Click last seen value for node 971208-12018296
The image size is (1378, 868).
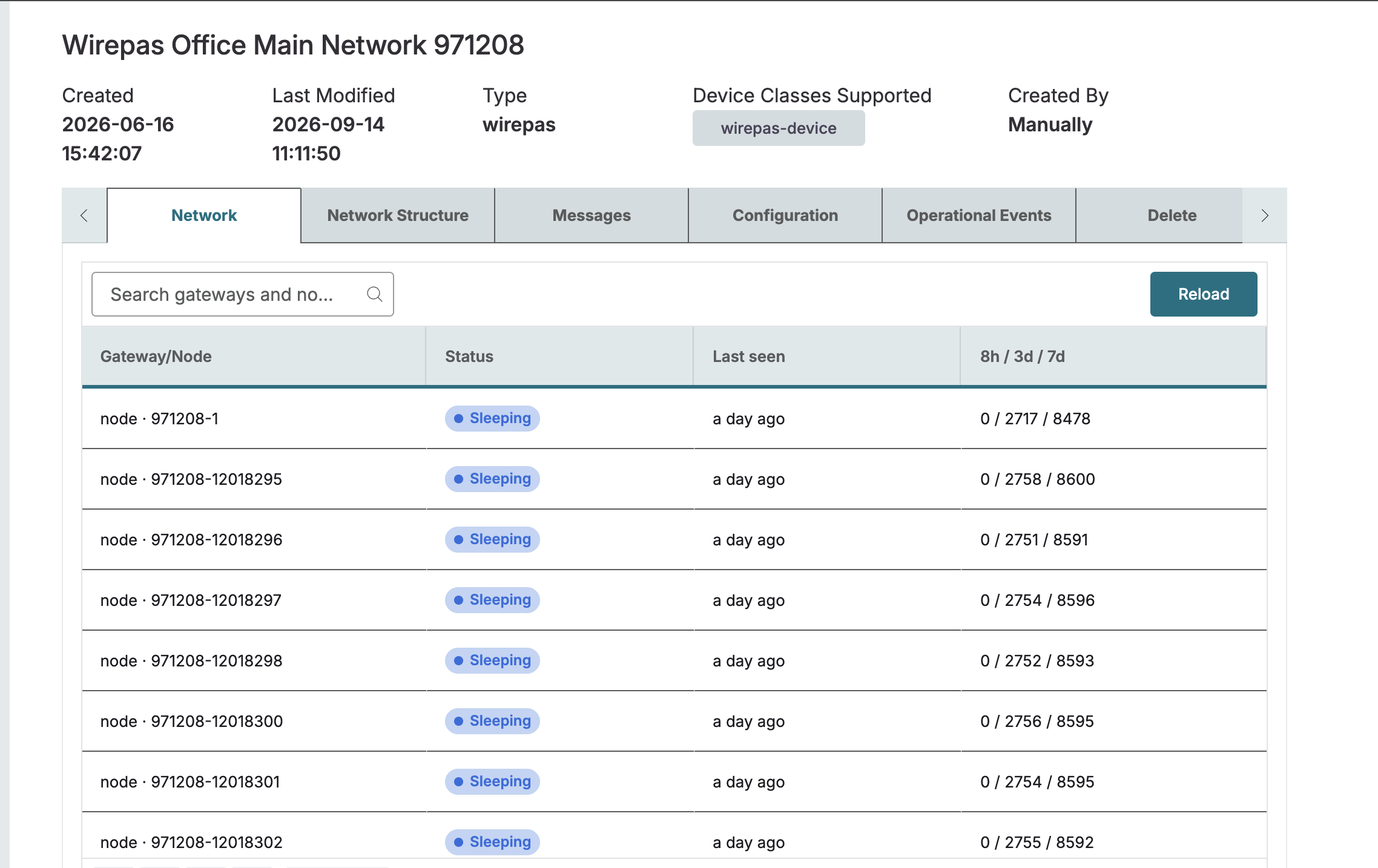click(748, 540)
